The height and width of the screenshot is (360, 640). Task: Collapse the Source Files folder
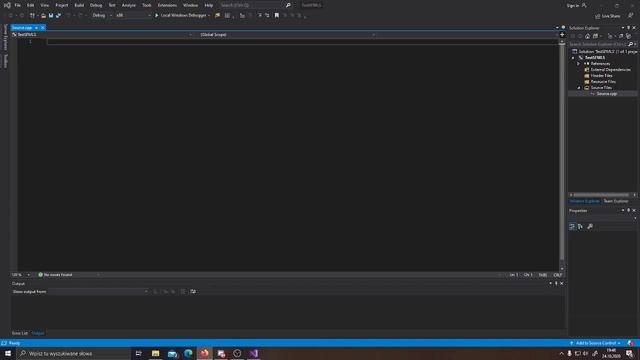(x=579, y=88)
